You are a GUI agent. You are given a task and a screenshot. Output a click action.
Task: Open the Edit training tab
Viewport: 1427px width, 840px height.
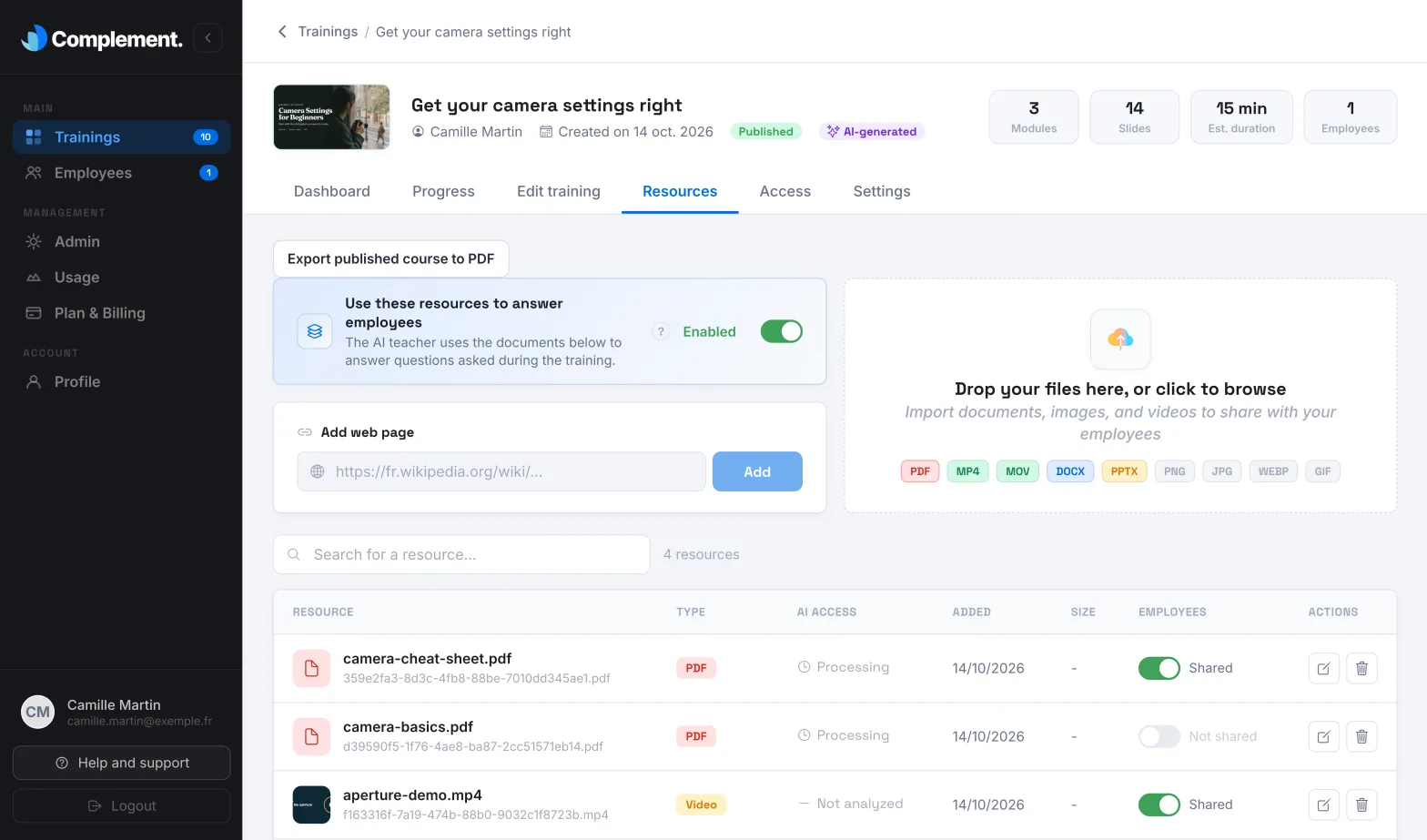coord(559,191)
